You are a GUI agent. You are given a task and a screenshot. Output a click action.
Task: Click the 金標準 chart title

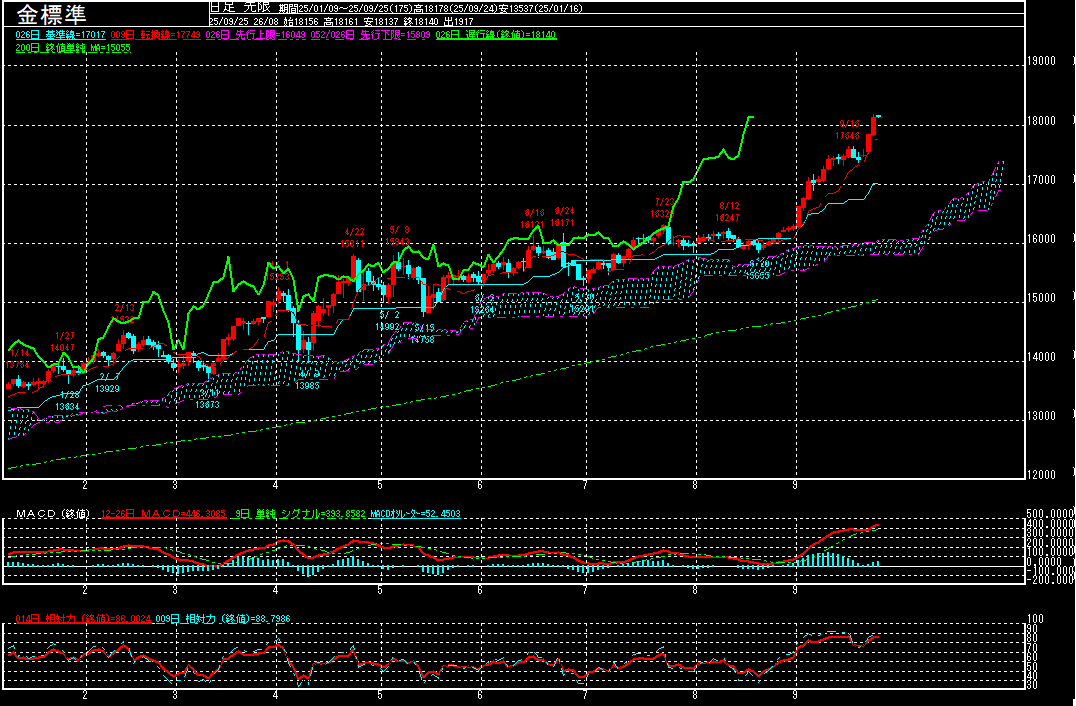(50, 15)
